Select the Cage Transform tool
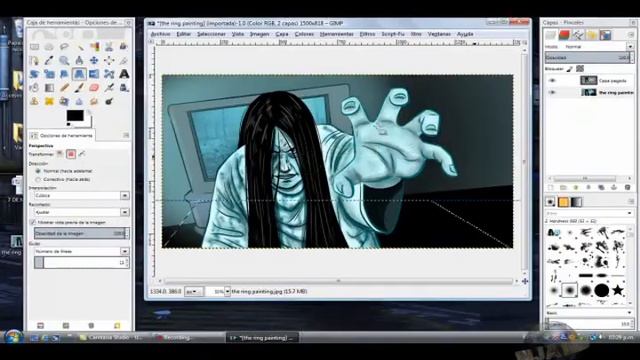640x360 pixels. [109, 74]
